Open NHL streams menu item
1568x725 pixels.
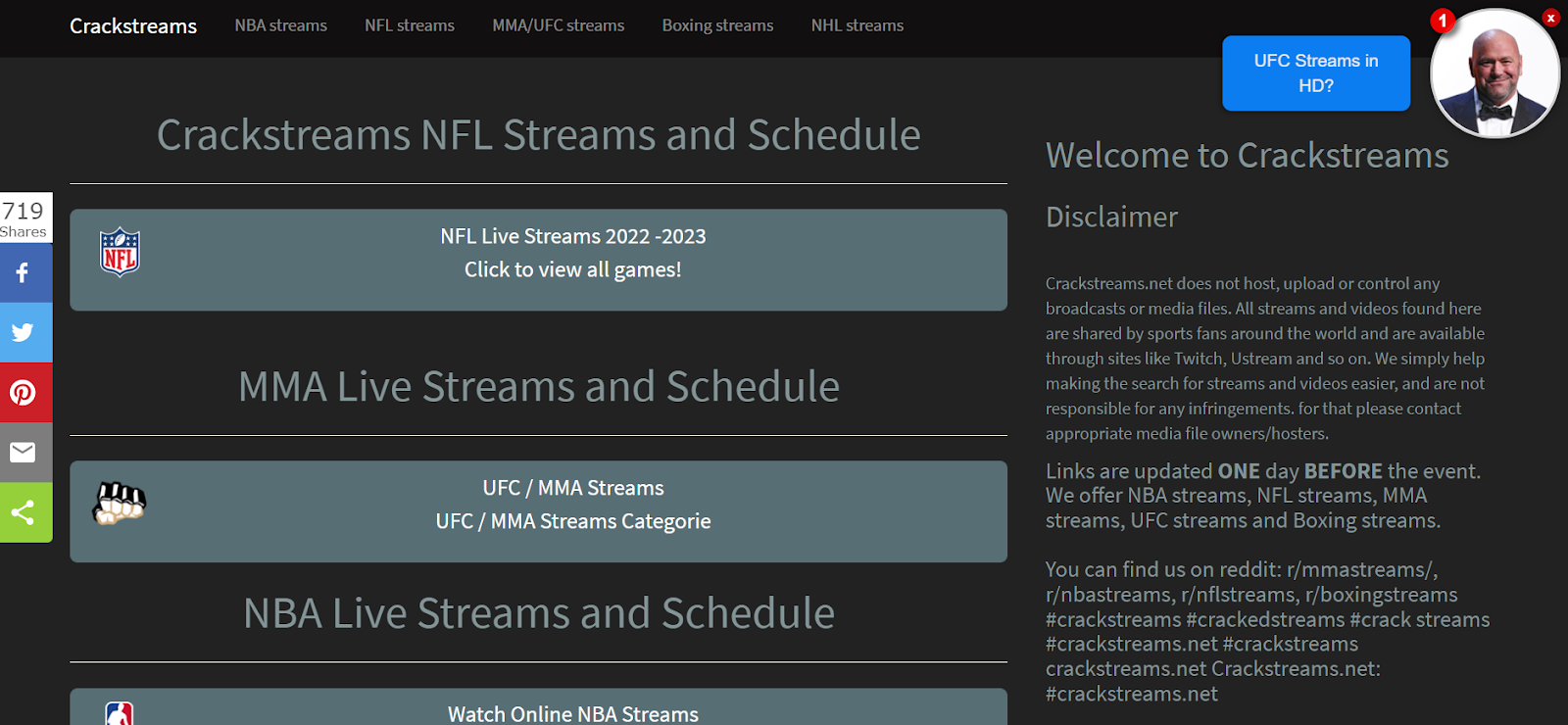(857, 25)
